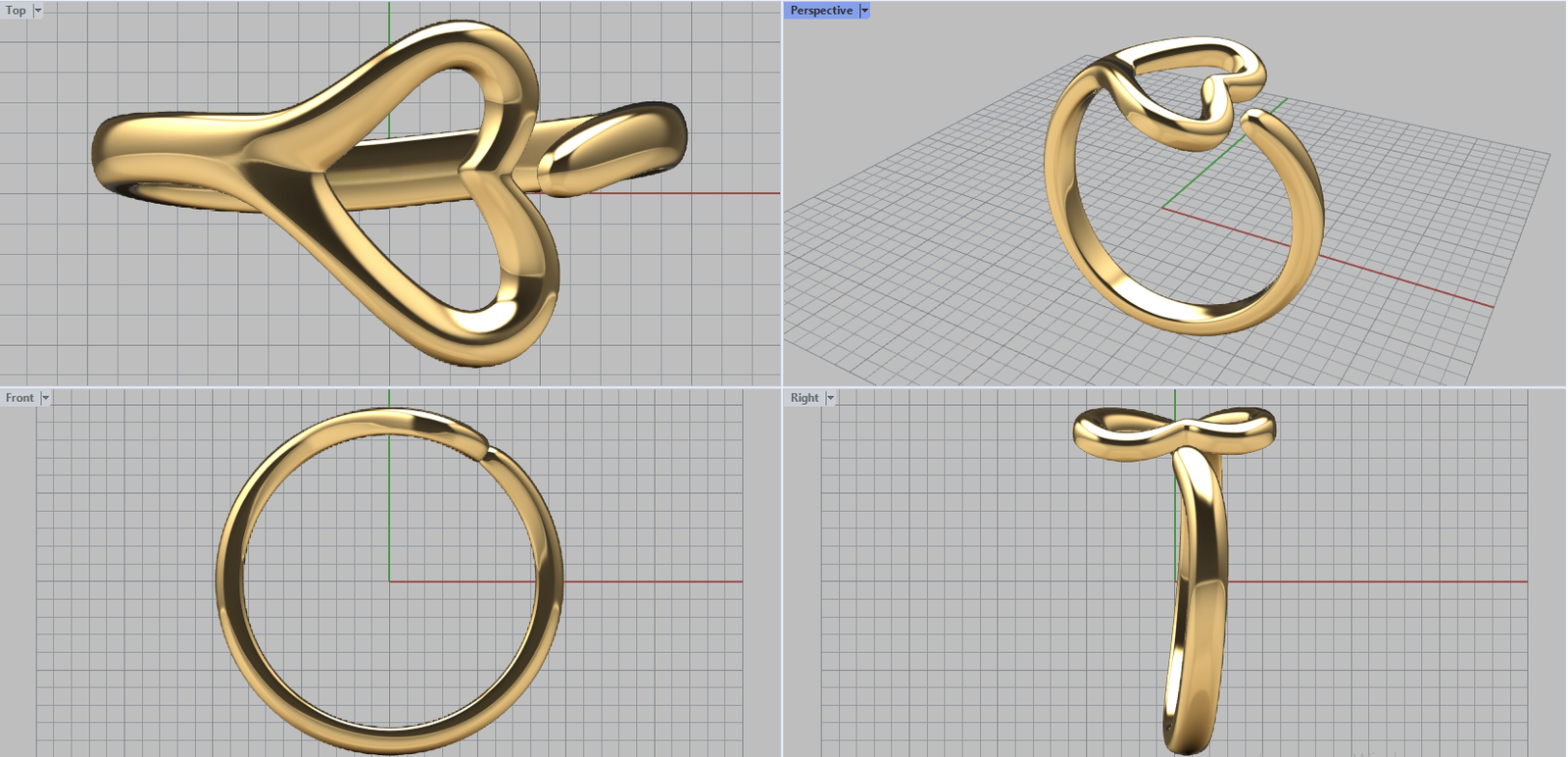Click the ring gap in Front view
Image resolution: width=1568 pixels, height=757 pixels.
(x=487, y=449)
